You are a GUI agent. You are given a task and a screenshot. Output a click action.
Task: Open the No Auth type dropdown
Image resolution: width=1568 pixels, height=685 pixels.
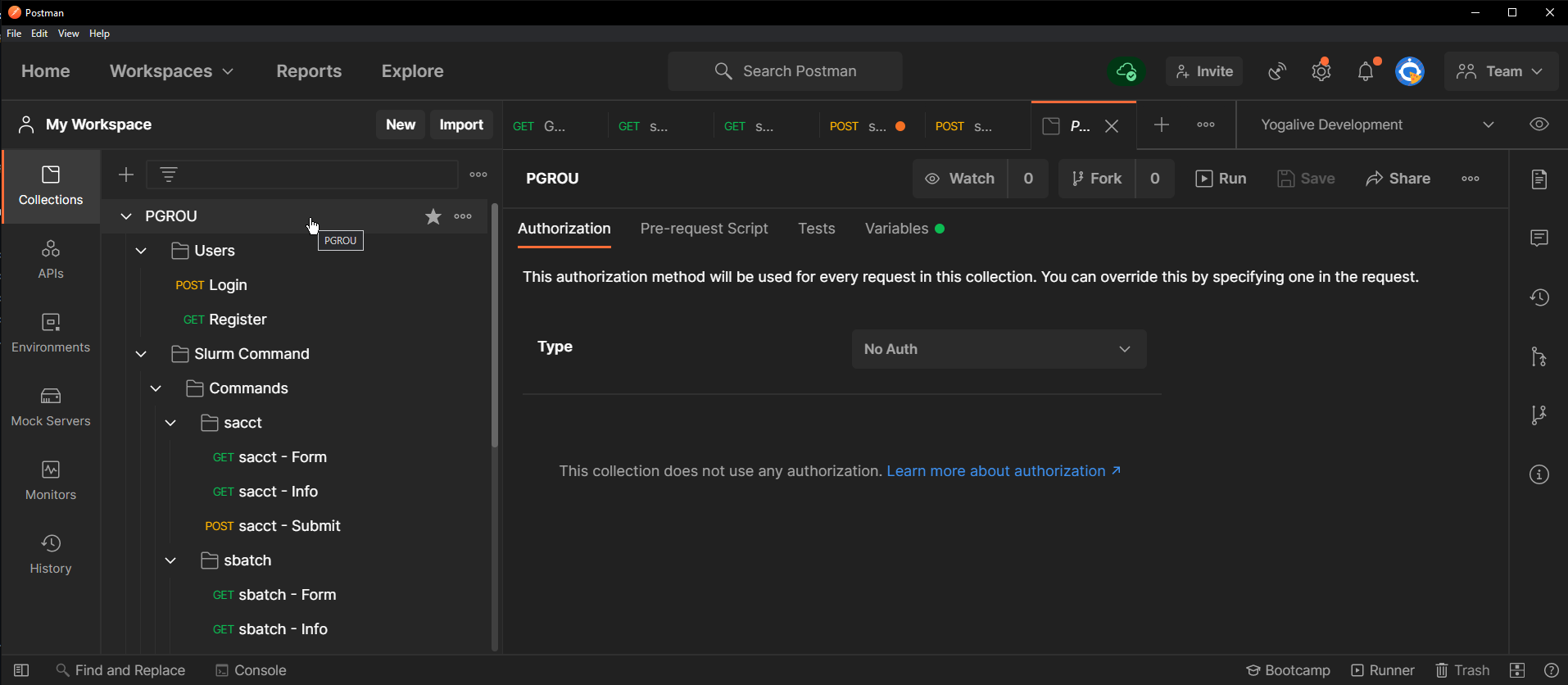tap(999, 349)
